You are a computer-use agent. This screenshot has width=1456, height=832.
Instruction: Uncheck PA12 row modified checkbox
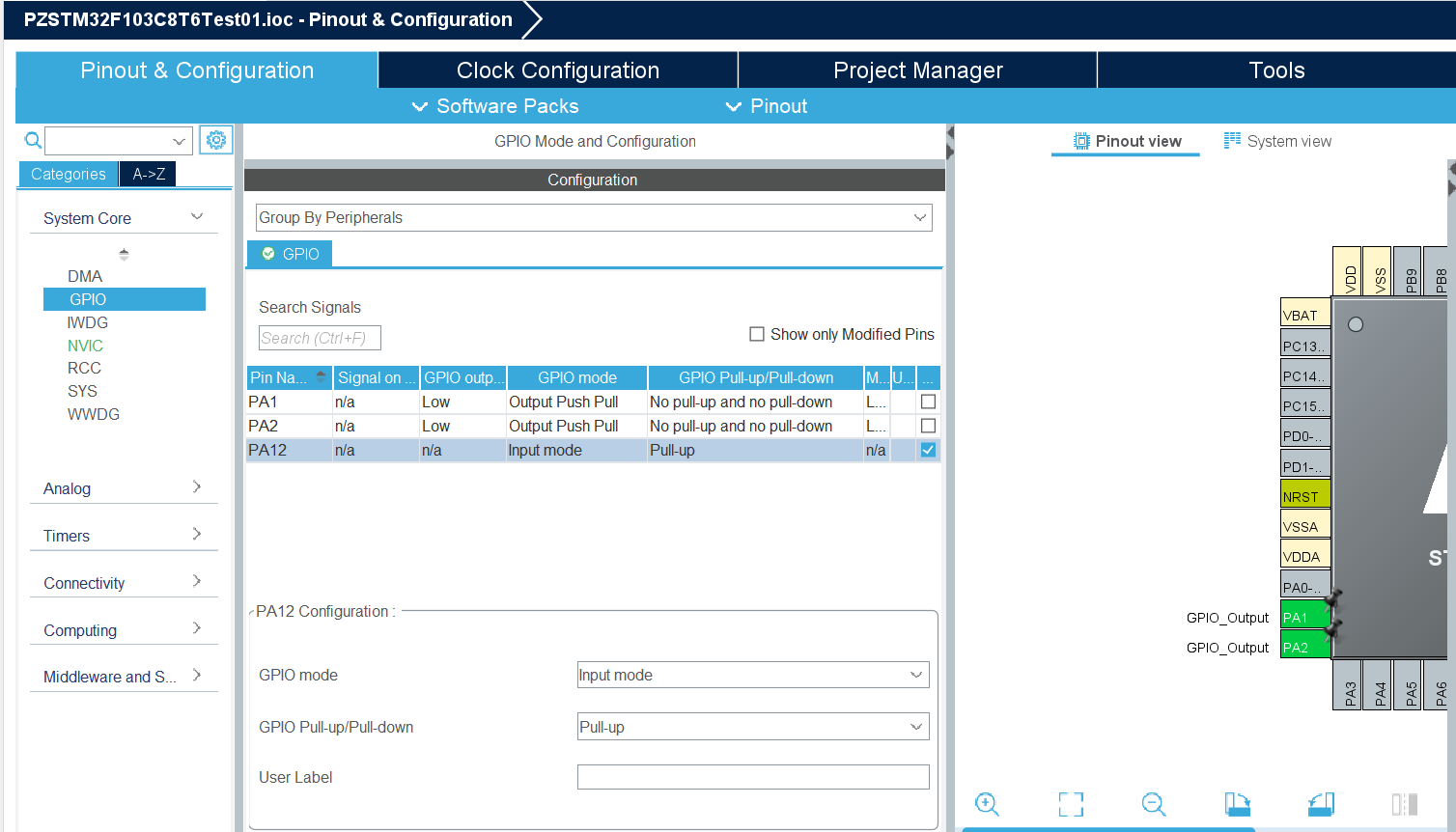coord(928,450)
